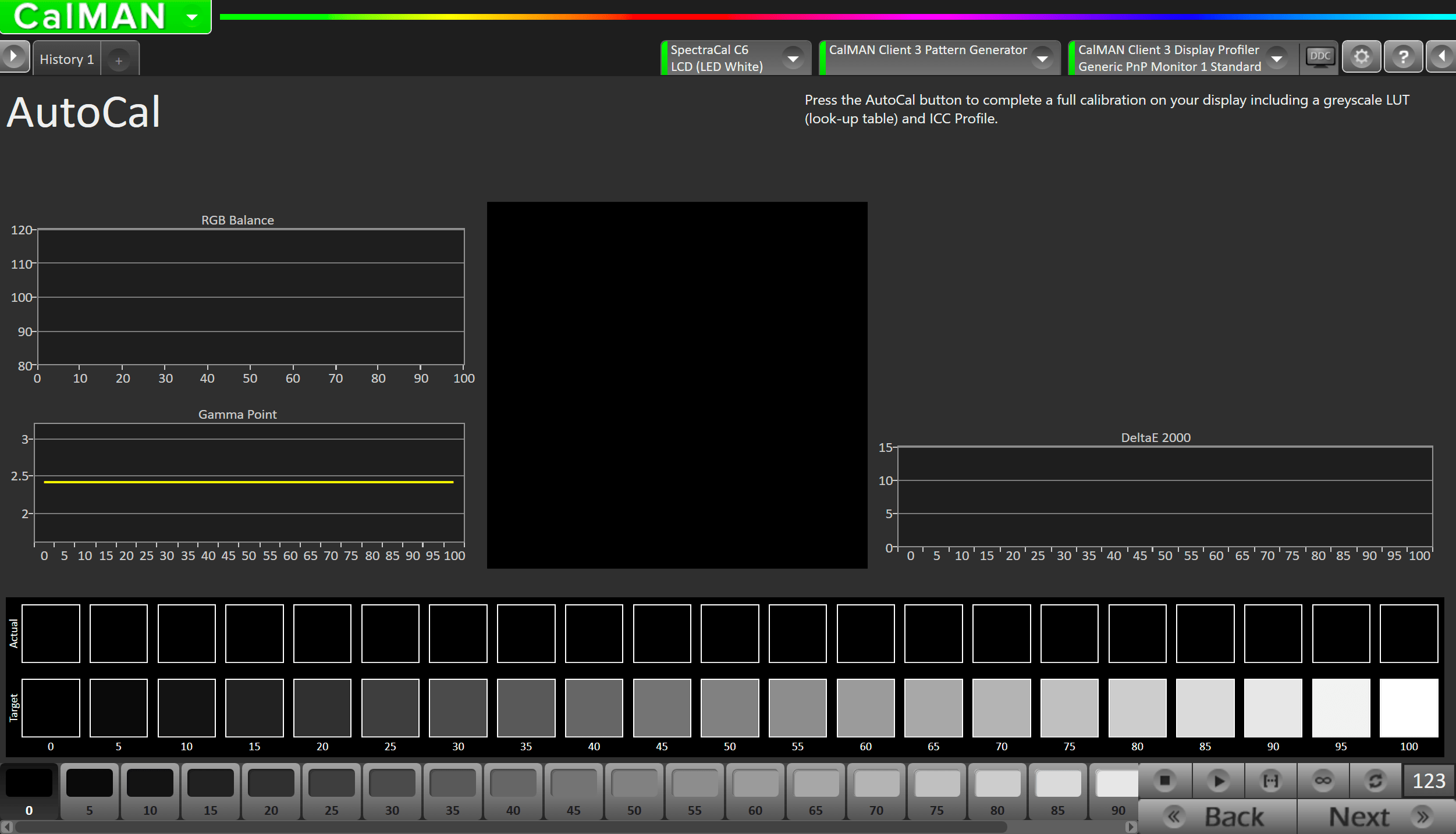Open DDC display control
This screenshot has width=1456, height=834.
(x=1320, y=57)
